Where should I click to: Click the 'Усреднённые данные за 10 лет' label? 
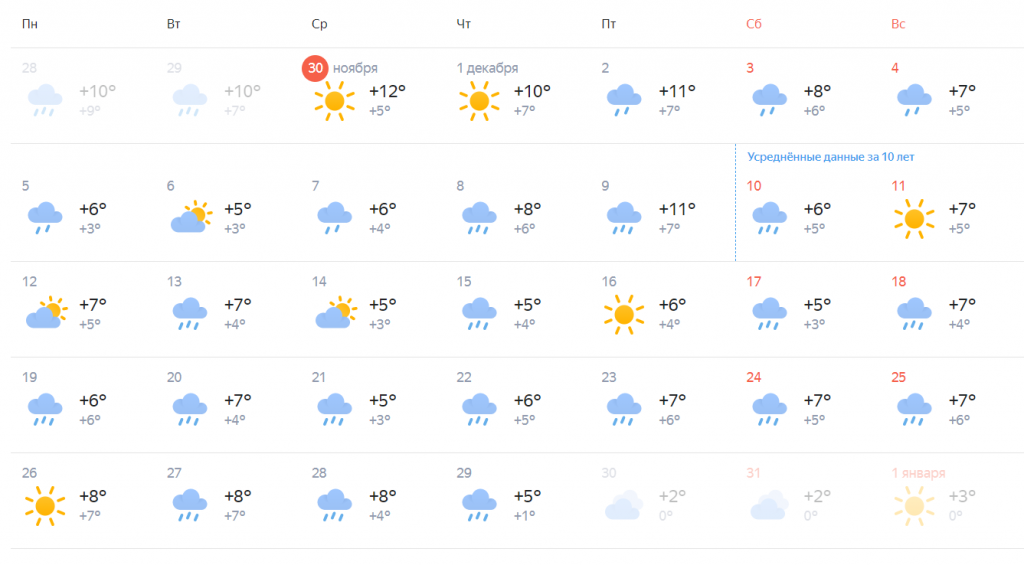click(x=830, y=157)
